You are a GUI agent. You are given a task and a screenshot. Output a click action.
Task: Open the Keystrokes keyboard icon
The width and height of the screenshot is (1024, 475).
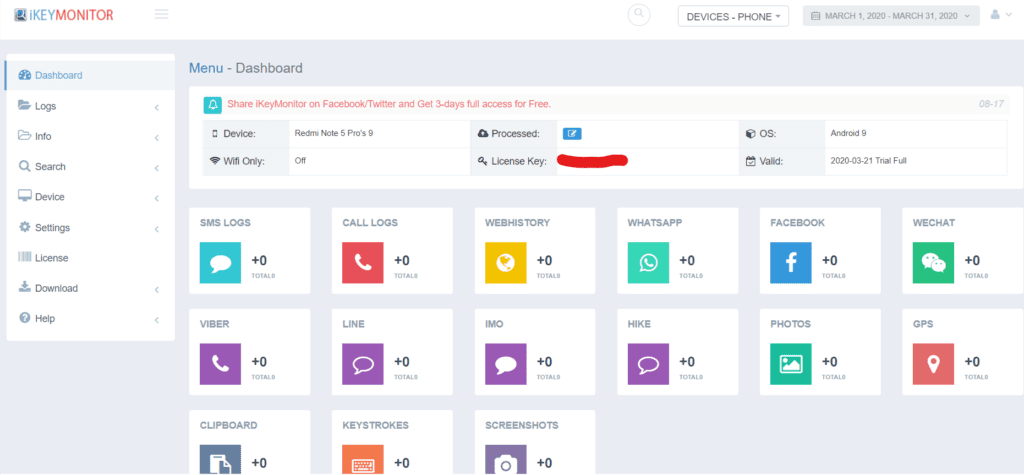363,460
